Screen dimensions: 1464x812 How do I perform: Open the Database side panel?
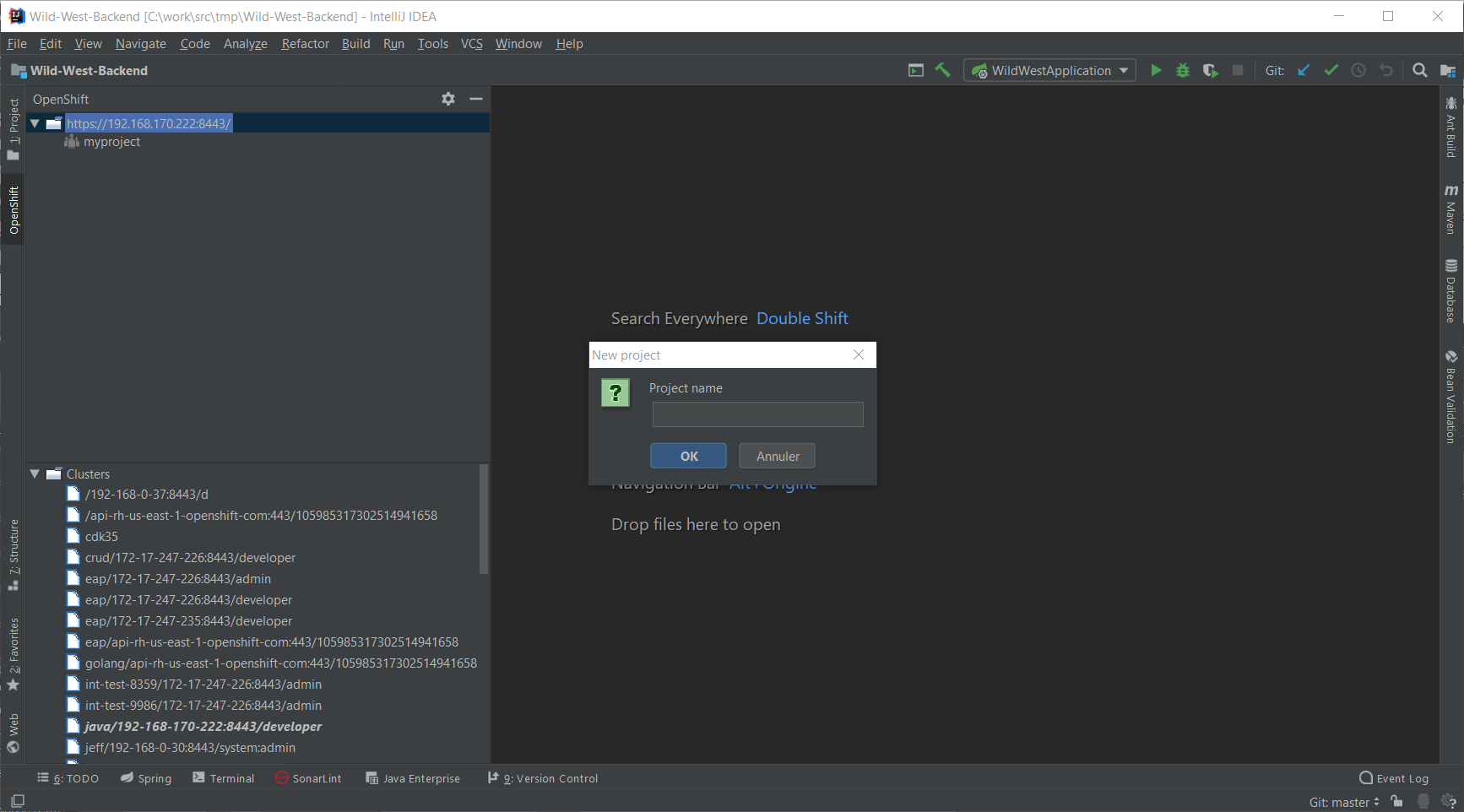click(x=1450, y=290)
